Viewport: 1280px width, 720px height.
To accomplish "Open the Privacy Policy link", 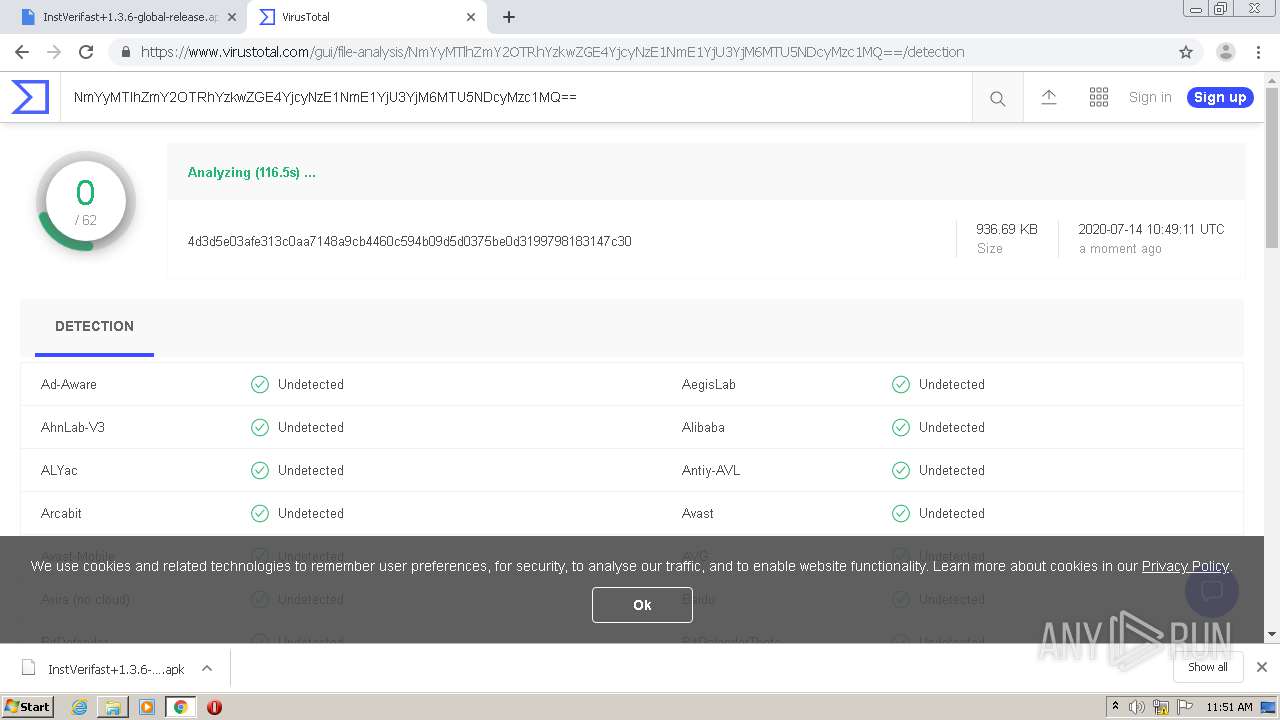I will click(1185, 566).
